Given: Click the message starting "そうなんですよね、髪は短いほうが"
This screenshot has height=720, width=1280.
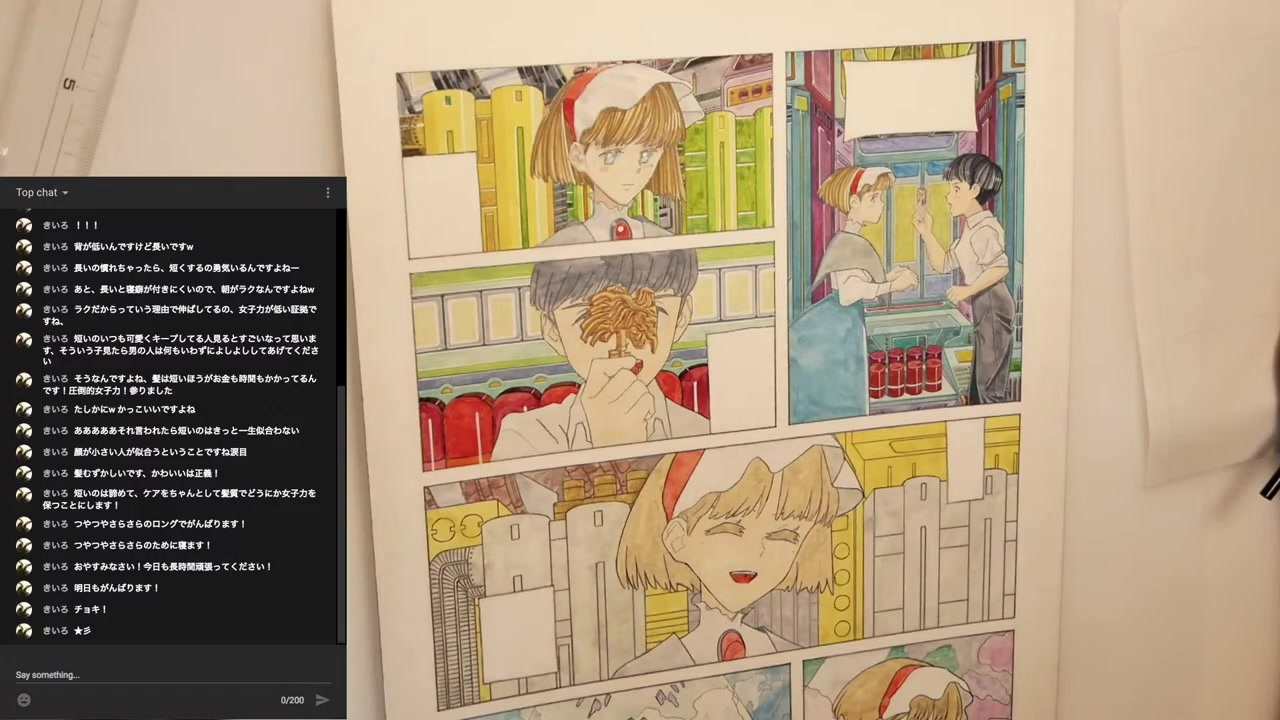Looking at the screenshot, I should click(180, 384).
